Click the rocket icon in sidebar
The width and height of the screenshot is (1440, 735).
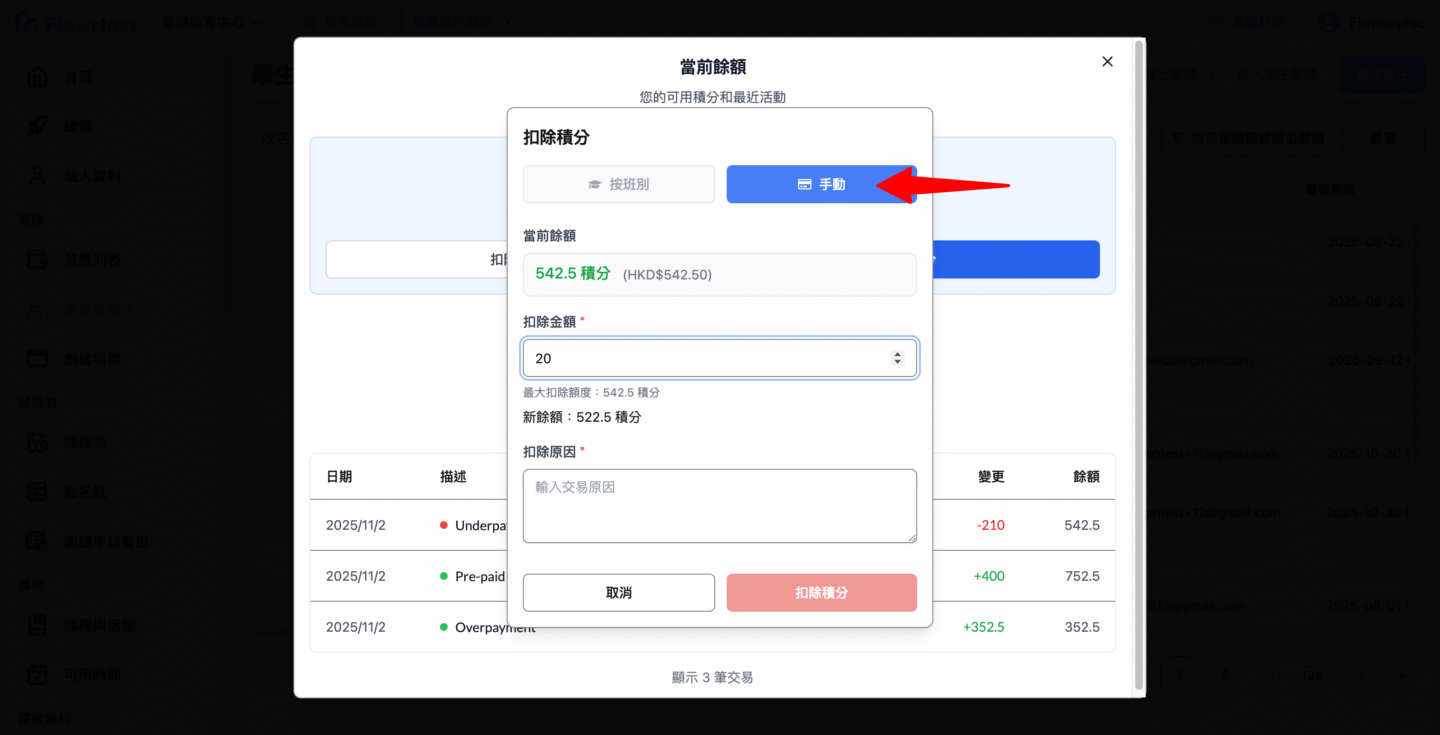(x=37, y=126)
